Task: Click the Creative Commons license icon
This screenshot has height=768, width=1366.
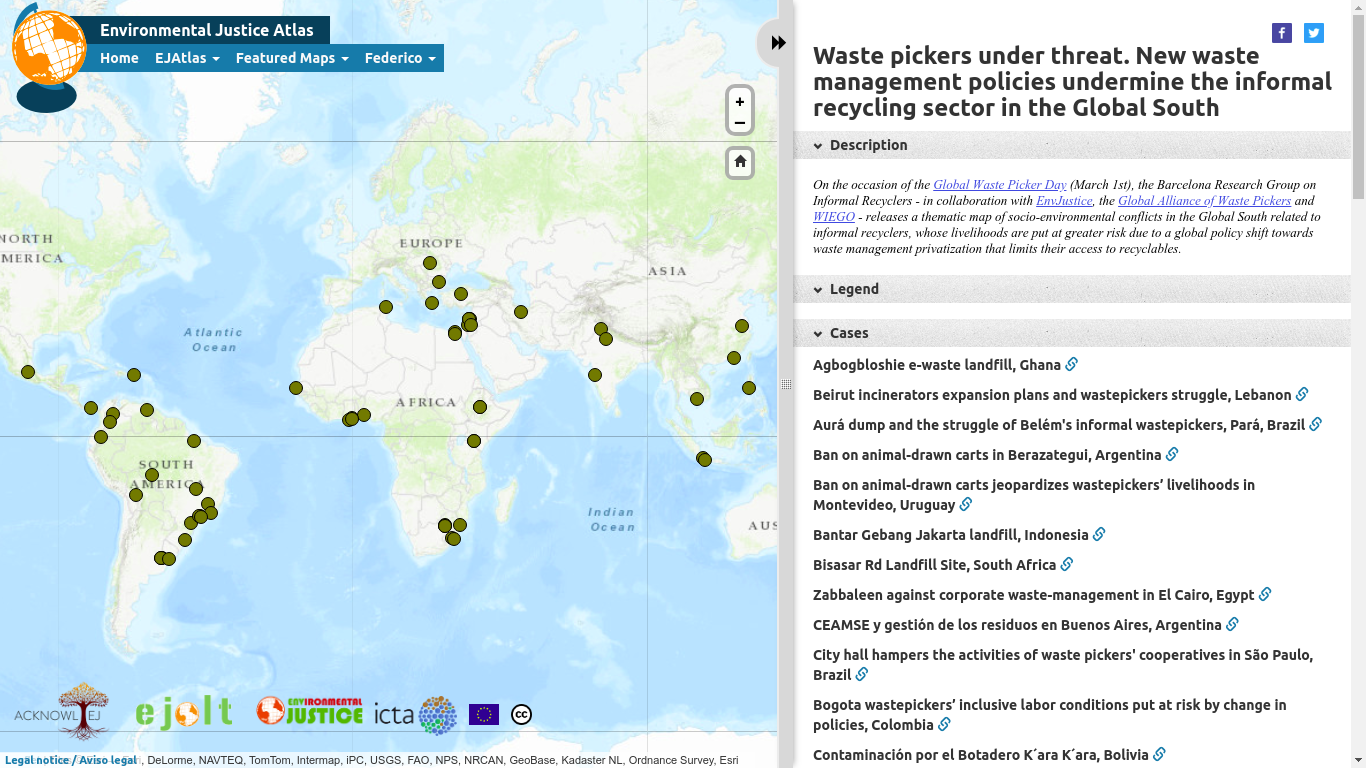Action: click(x=521, y=714)
